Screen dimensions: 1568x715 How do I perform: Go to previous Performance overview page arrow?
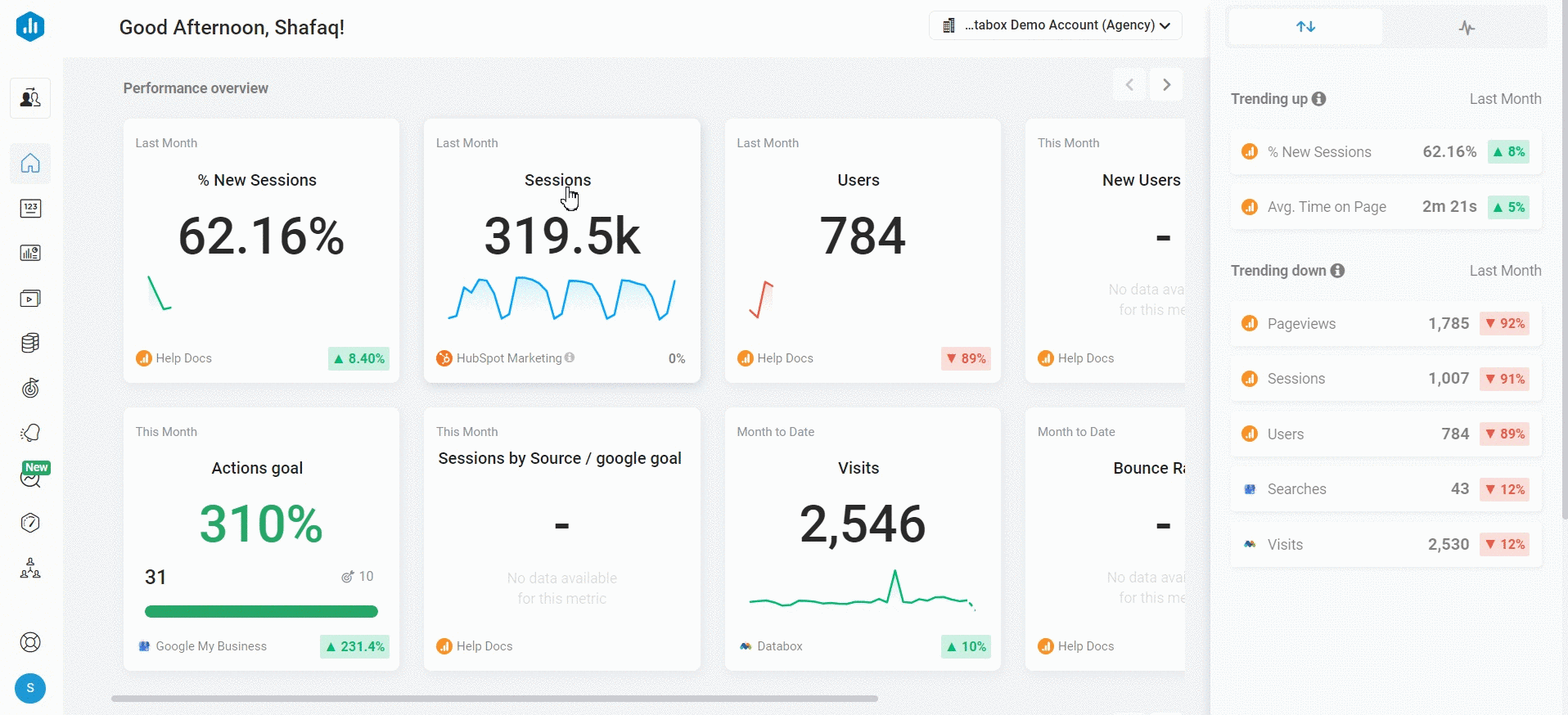click(x=1129, y=85)
